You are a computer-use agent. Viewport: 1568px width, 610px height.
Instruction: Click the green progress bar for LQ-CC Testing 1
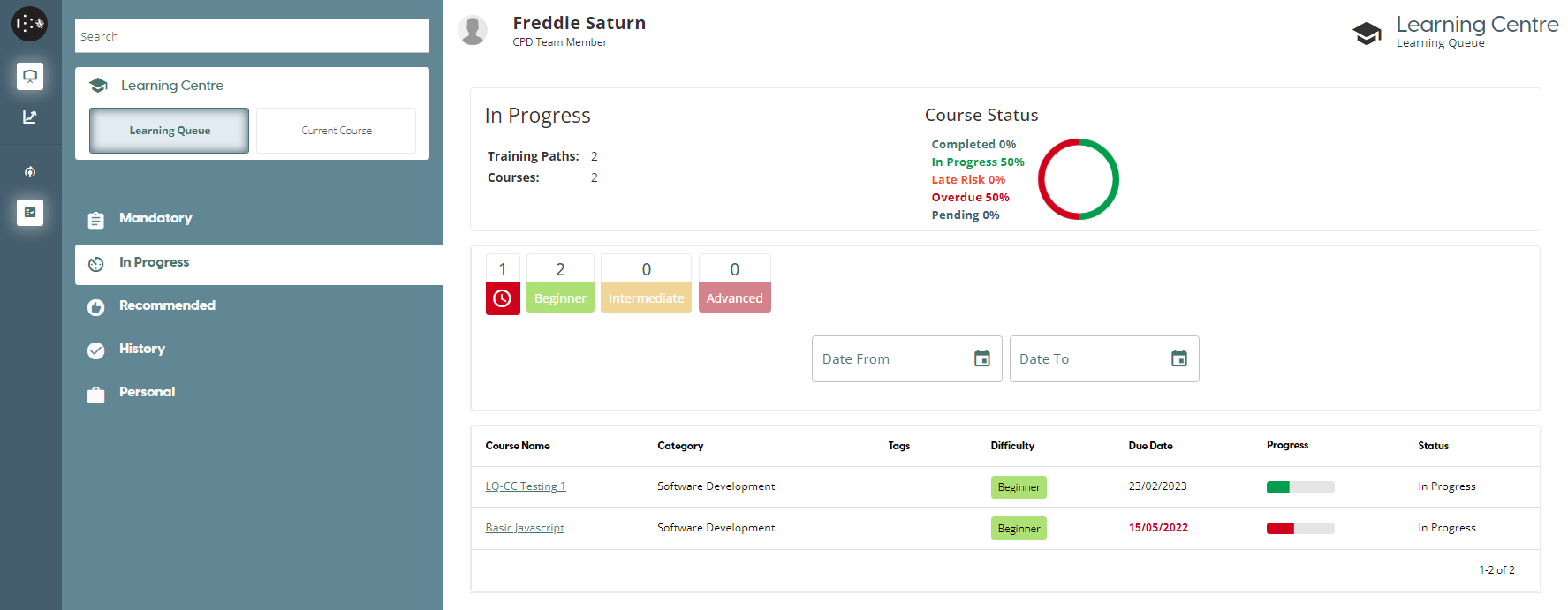pos(1300,487)
